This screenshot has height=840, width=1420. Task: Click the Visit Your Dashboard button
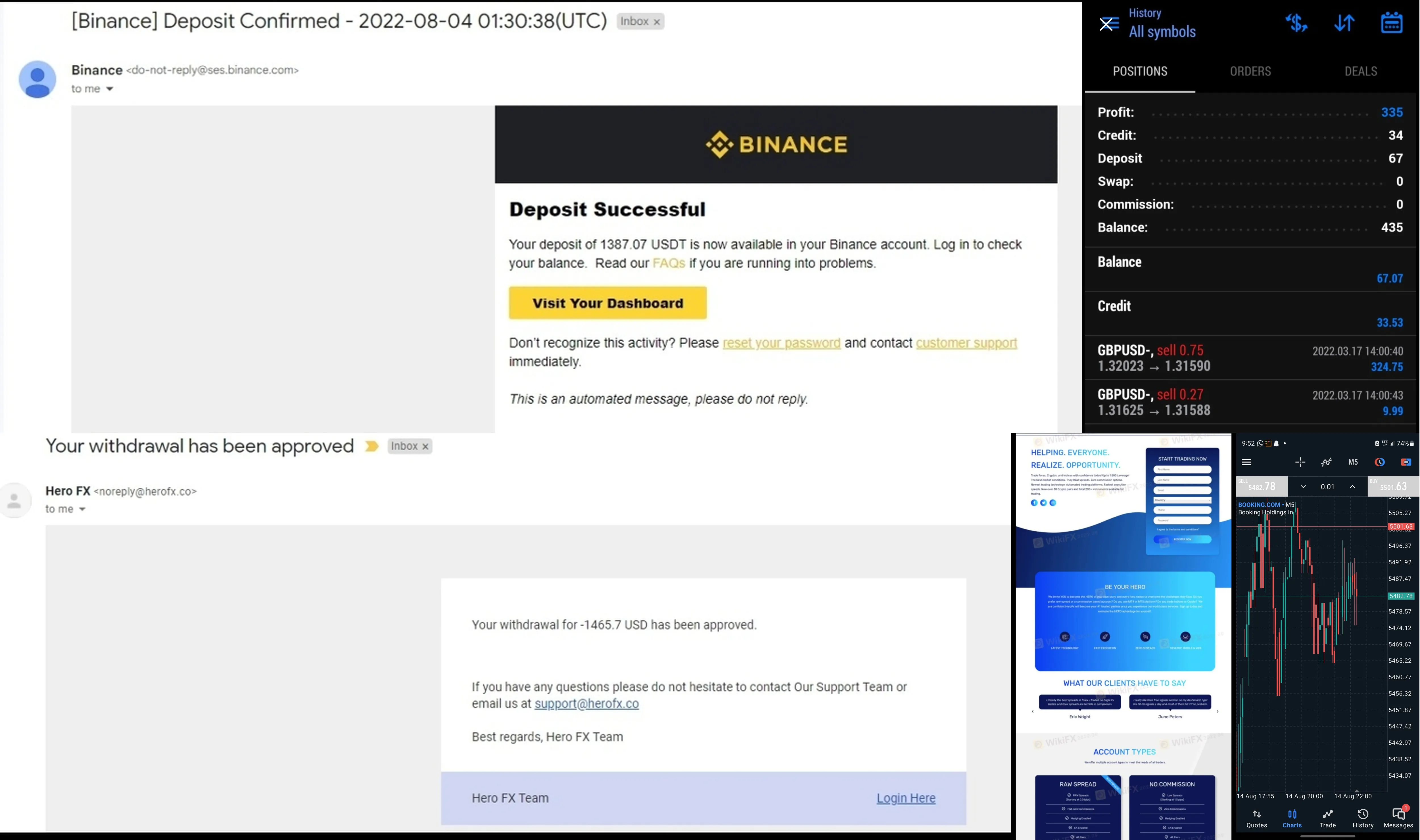click(x=607, y=303)
